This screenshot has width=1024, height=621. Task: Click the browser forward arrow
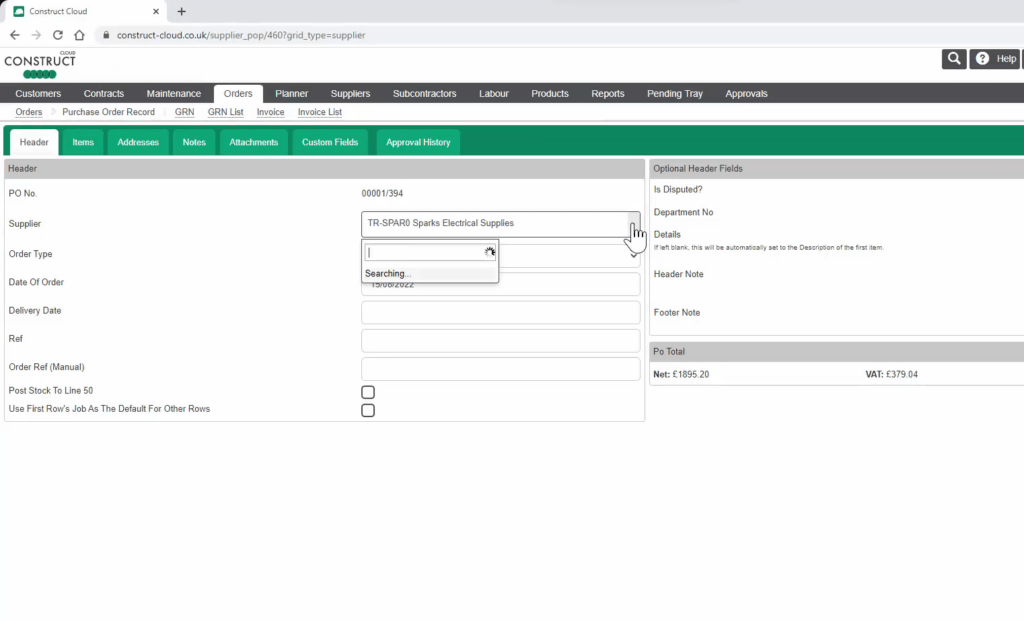(36, 35)
